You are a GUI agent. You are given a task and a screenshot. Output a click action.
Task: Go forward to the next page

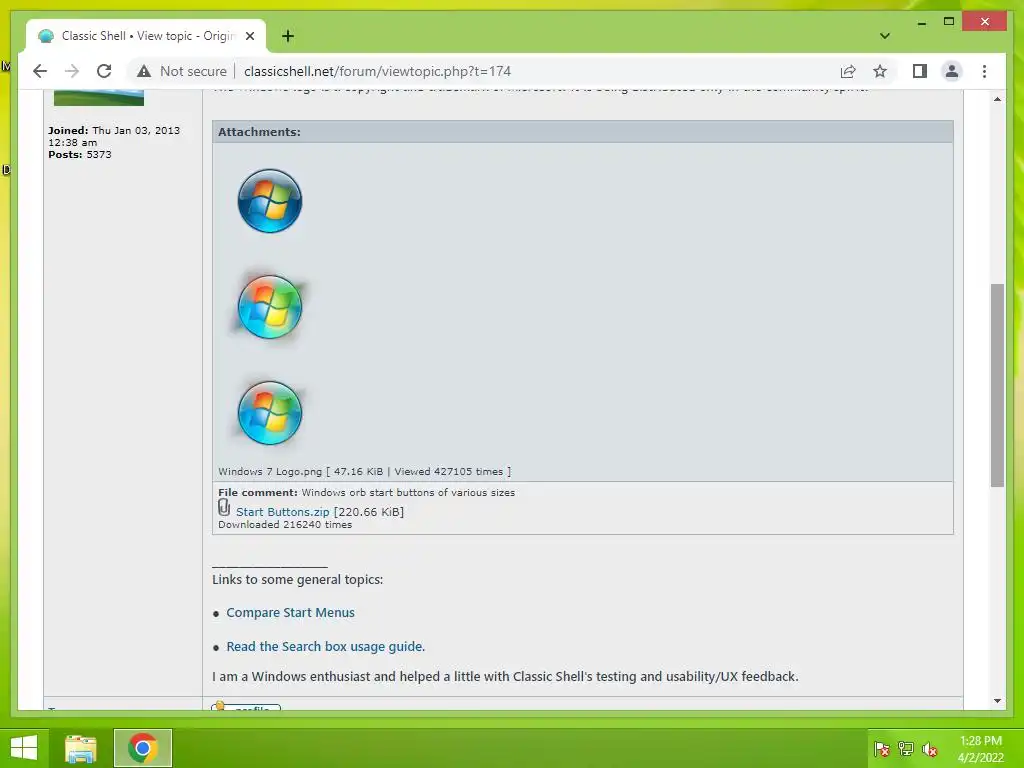pyautogui.click(x=72, y=71)
